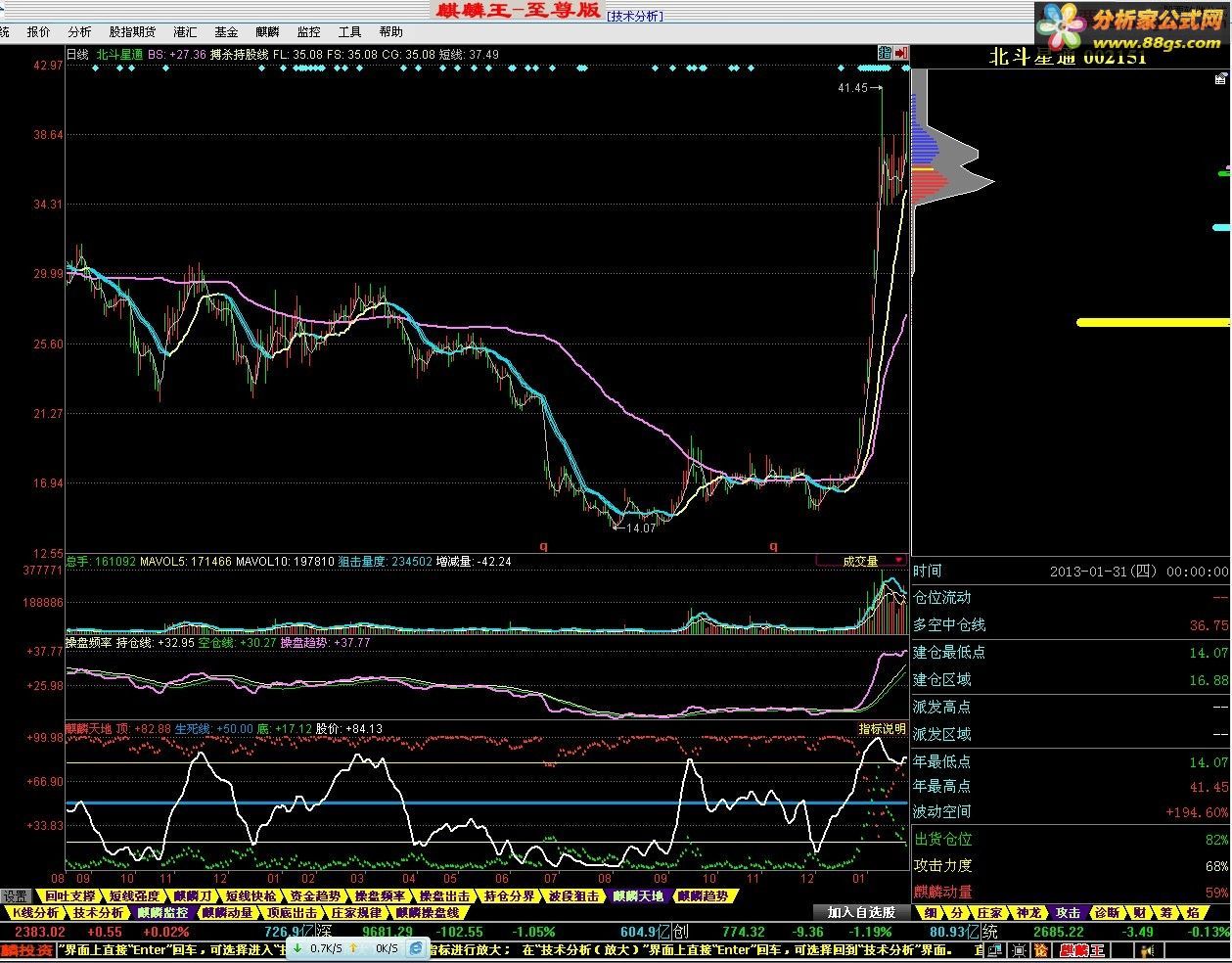Click the speaker sound status icon
The image size is (1232, 963).
1146,950
